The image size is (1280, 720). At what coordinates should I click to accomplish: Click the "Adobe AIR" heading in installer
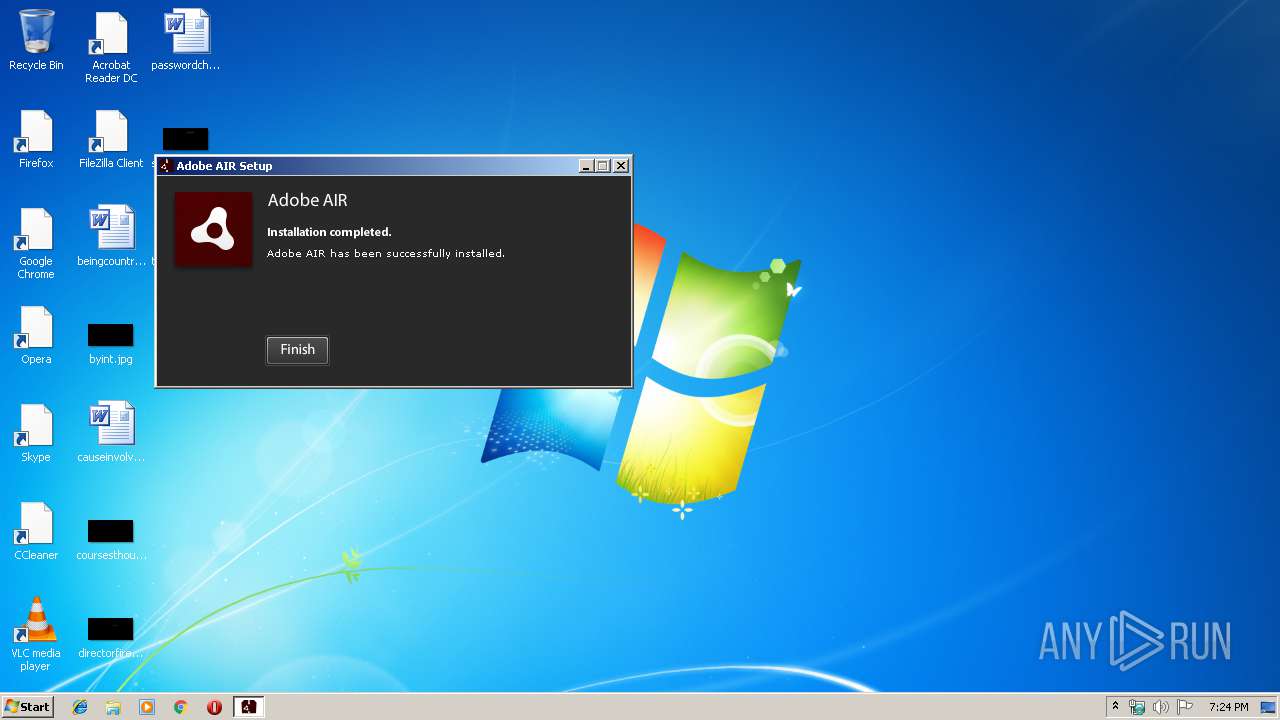pos(307,200)
